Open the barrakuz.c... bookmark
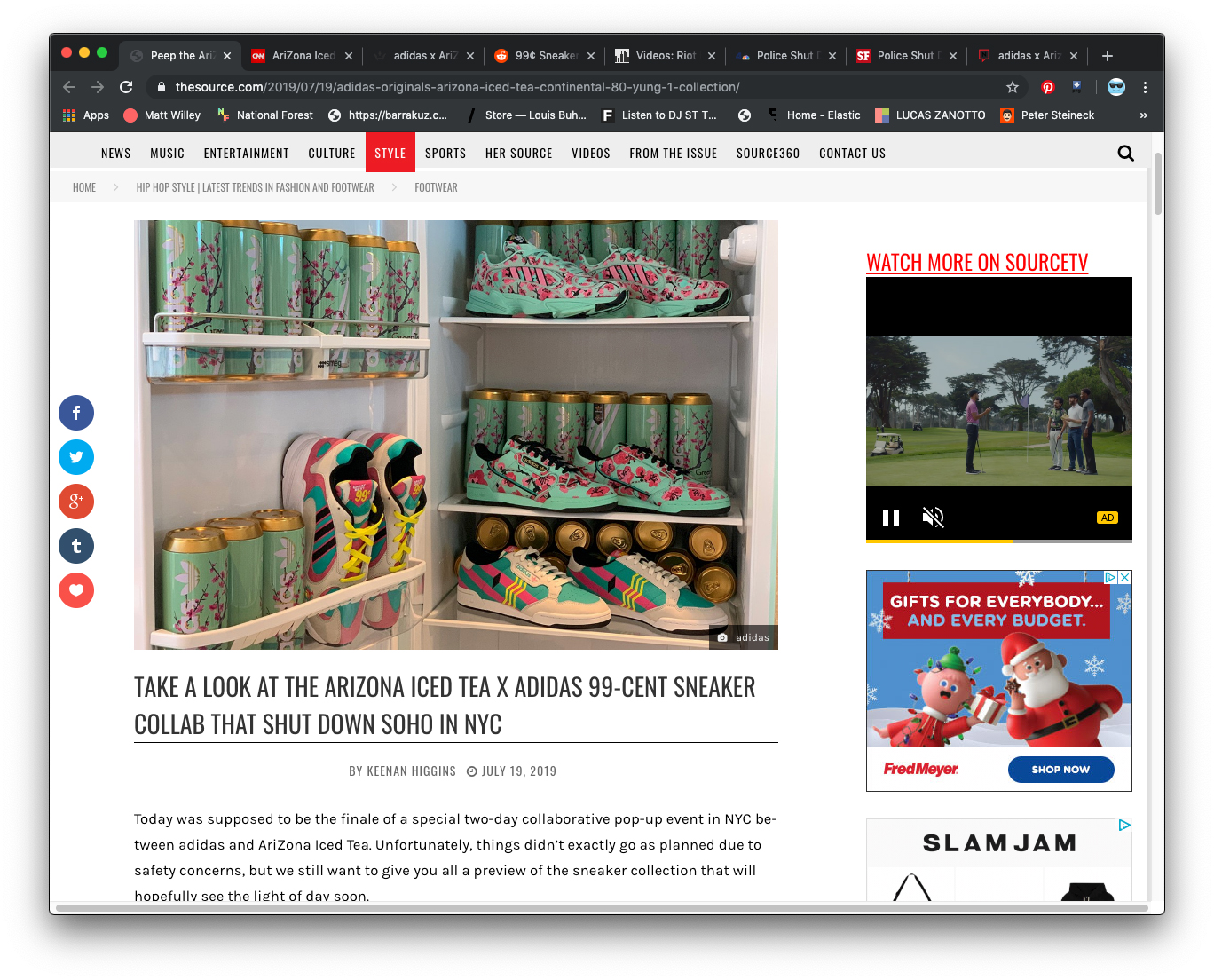The image size is (1214, 980). [388, 115]
